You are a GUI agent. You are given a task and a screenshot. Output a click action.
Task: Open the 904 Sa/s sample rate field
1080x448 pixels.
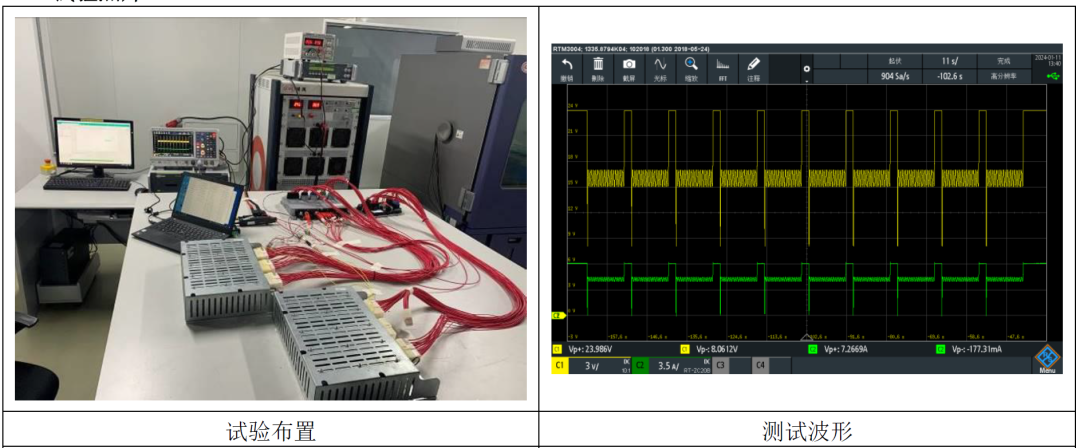tap(894, 75)
